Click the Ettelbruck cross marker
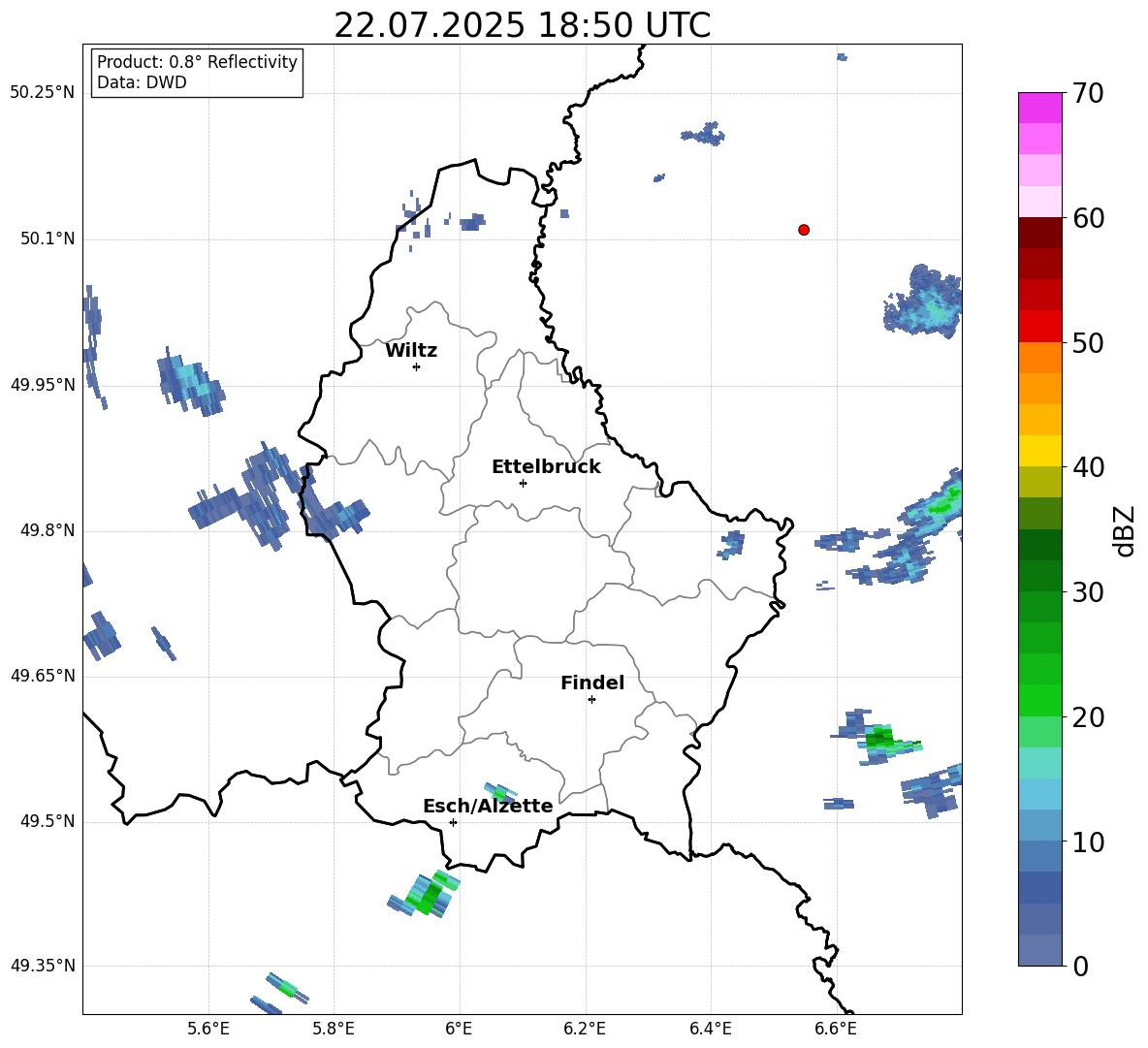The image size is (1148, 1048). [x=523, y=483]
